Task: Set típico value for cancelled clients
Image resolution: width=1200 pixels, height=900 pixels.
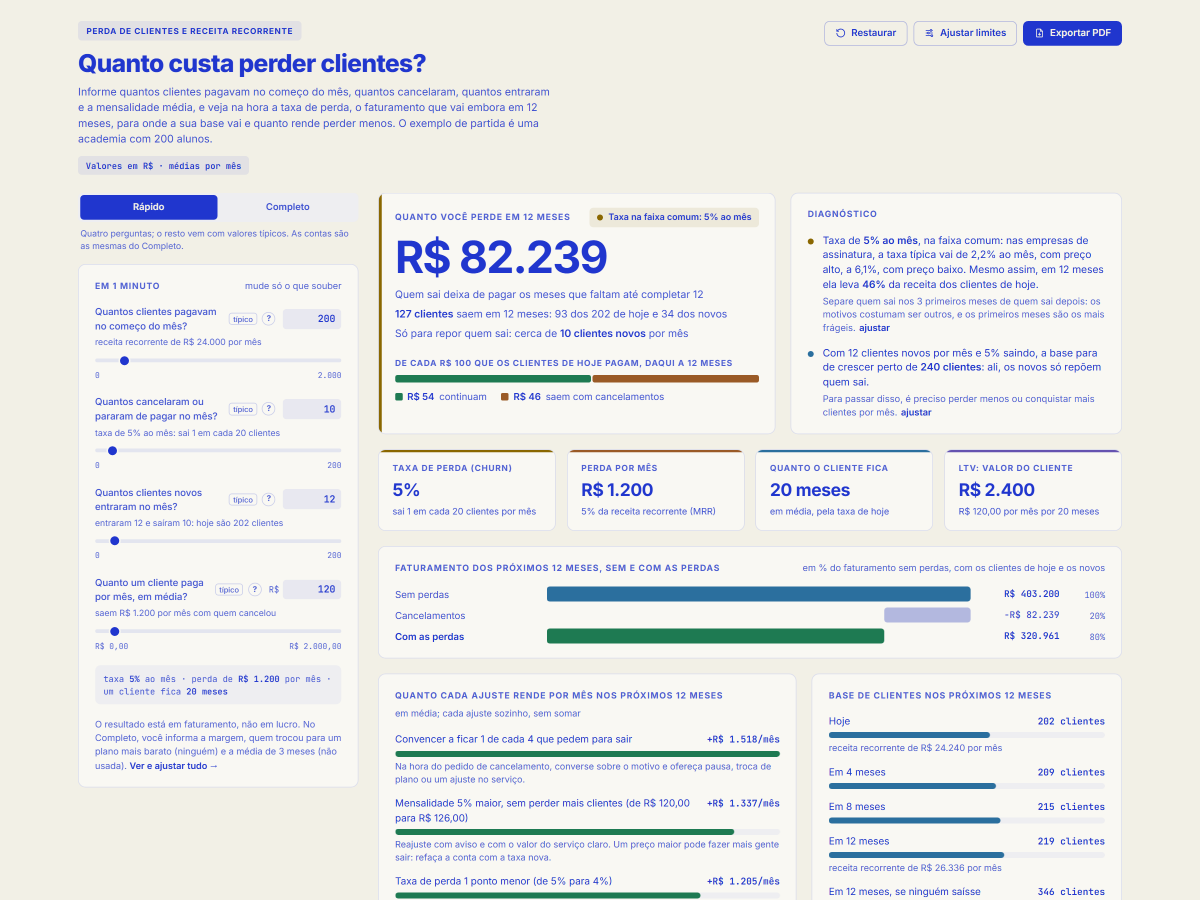Action: pyautogui.click(x=242, y=409)
